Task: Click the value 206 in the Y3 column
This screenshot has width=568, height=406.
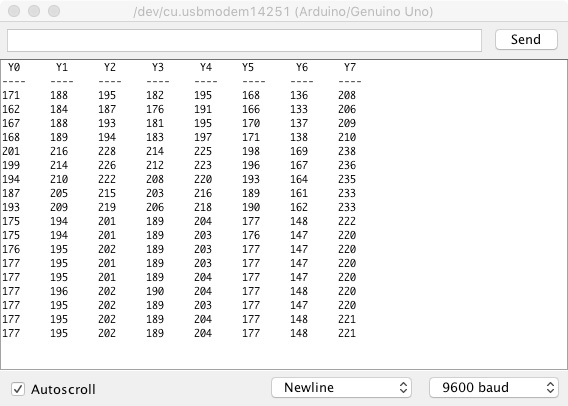Action: click(155, 207)
